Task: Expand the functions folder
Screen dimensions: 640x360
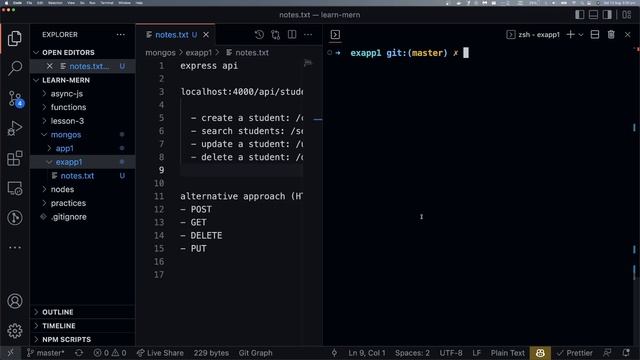Action: pos(82,107)
